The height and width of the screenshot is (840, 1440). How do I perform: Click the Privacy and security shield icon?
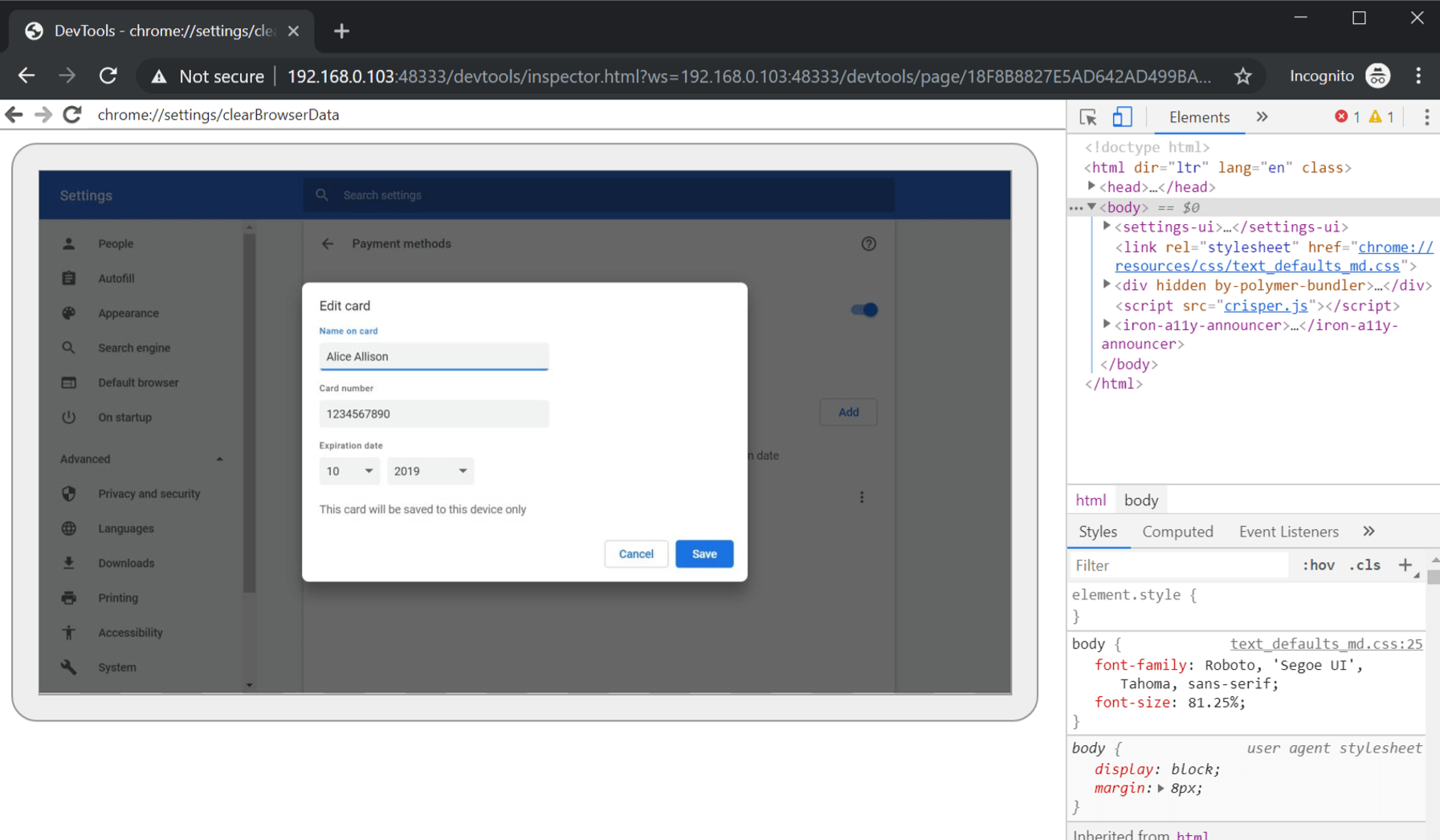(69, 493)
